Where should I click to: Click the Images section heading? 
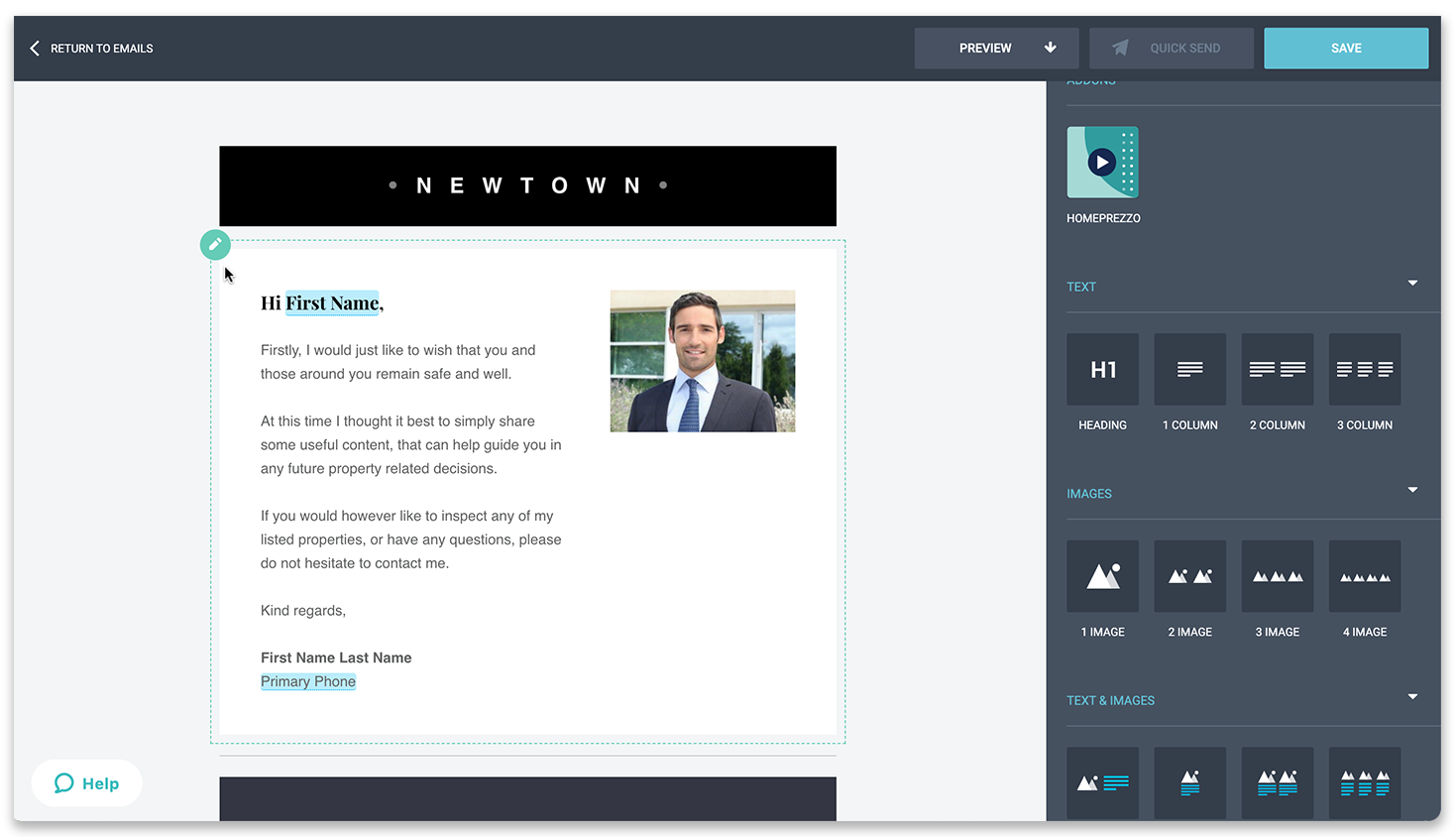(x=1089, y=493)
